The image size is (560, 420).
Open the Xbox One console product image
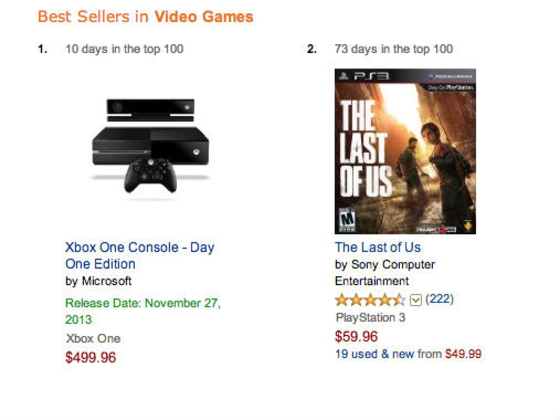pos(150,146)
